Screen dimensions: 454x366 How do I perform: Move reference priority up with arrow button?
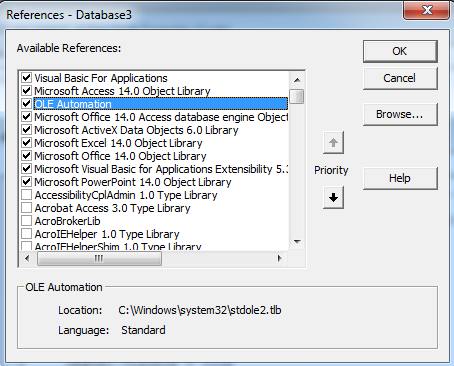[x=333, y=143]
